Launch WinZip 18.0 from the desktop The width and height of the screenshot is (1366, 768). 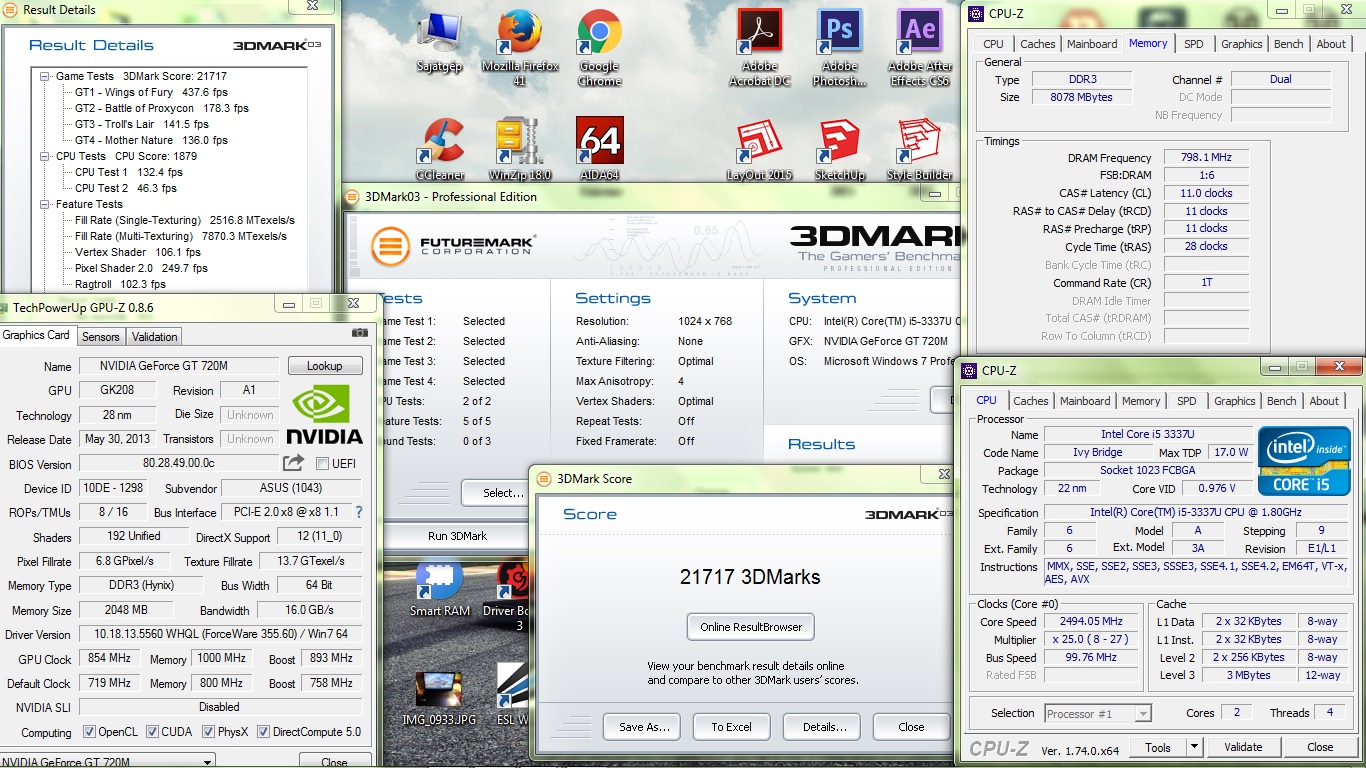point(521,149)
